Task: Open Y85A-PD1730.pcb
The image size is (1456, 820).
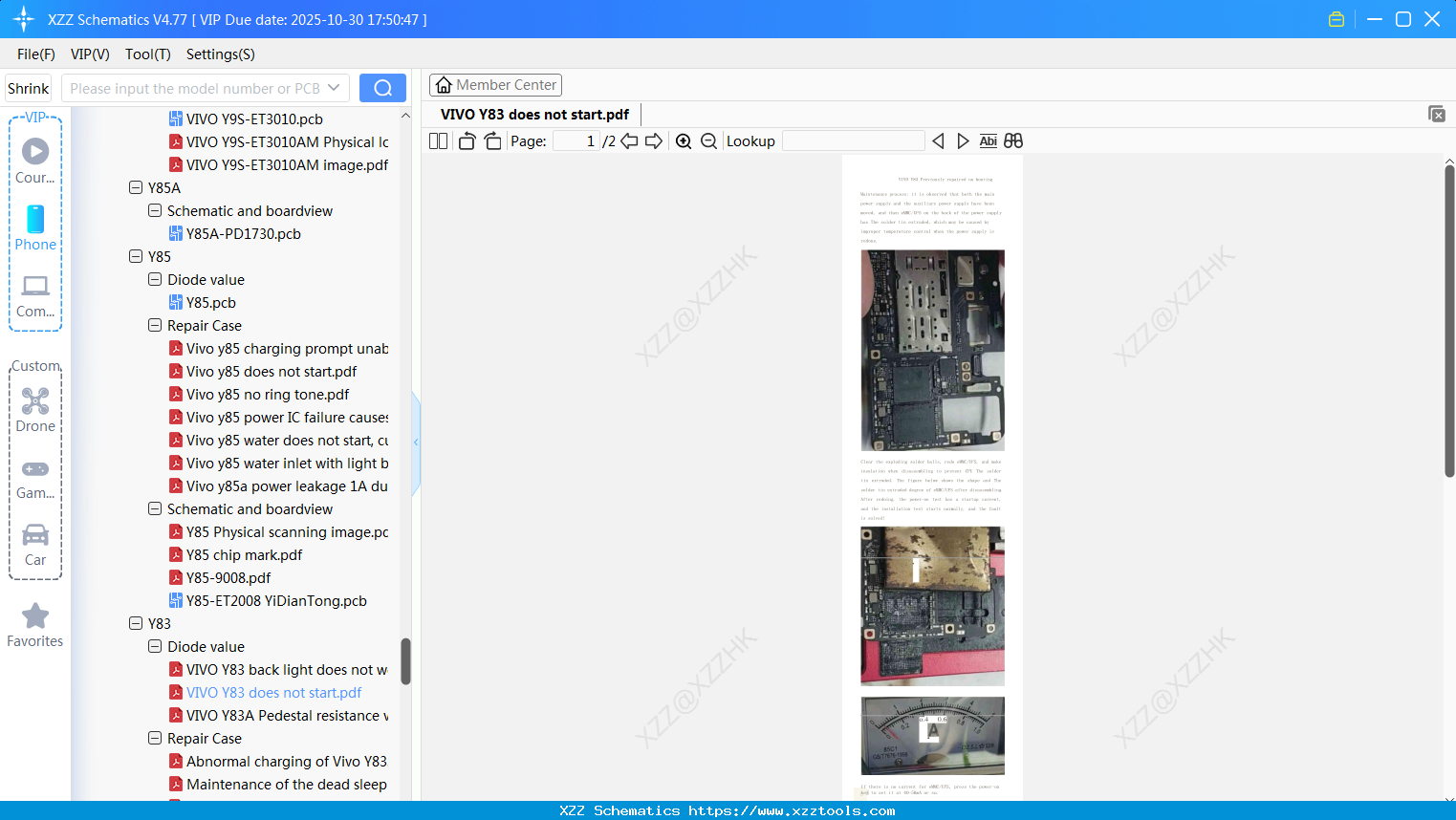Action: point(244,233)
